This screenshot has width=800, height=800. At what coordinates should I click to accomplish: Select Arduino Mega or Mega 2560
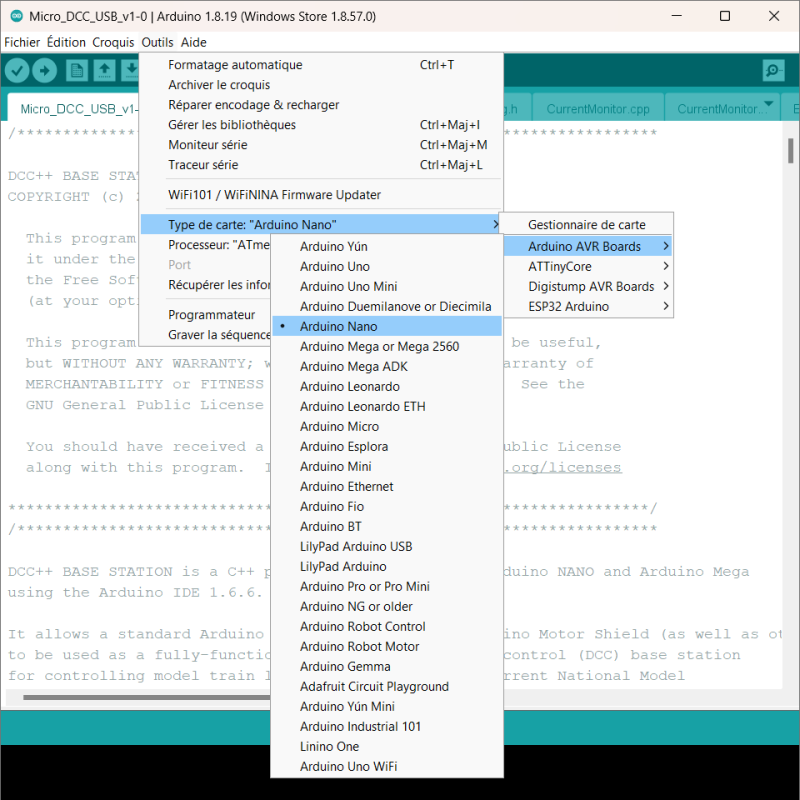coord(387,346)
